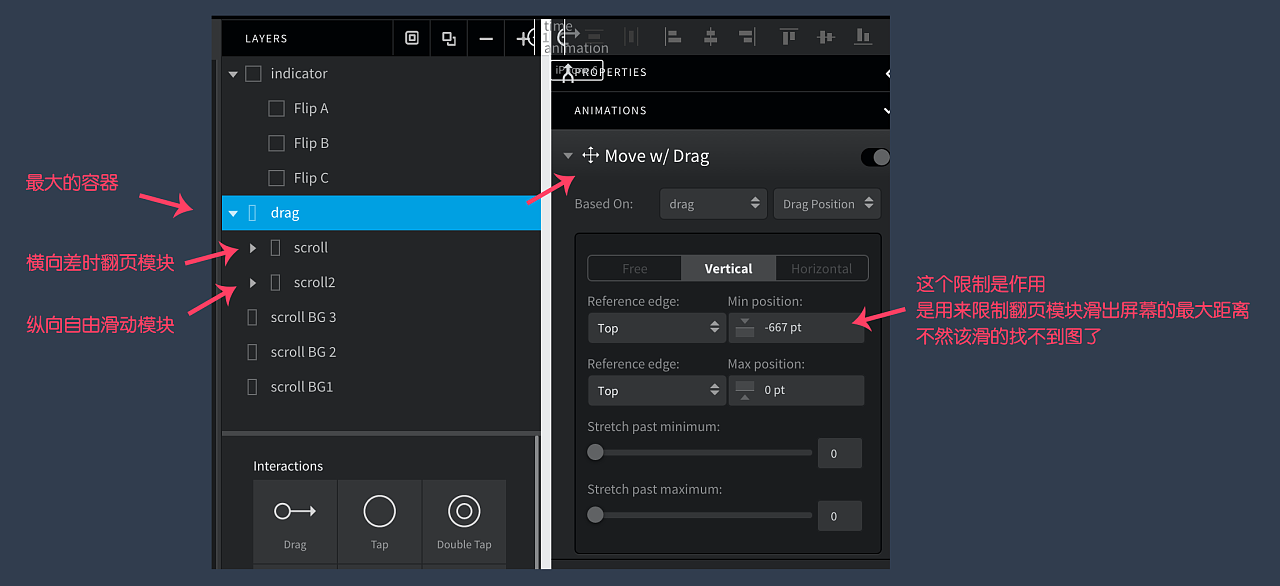Add a Double Tap interaction
This screenshot has width=1280, height=586.
(464, 522)
